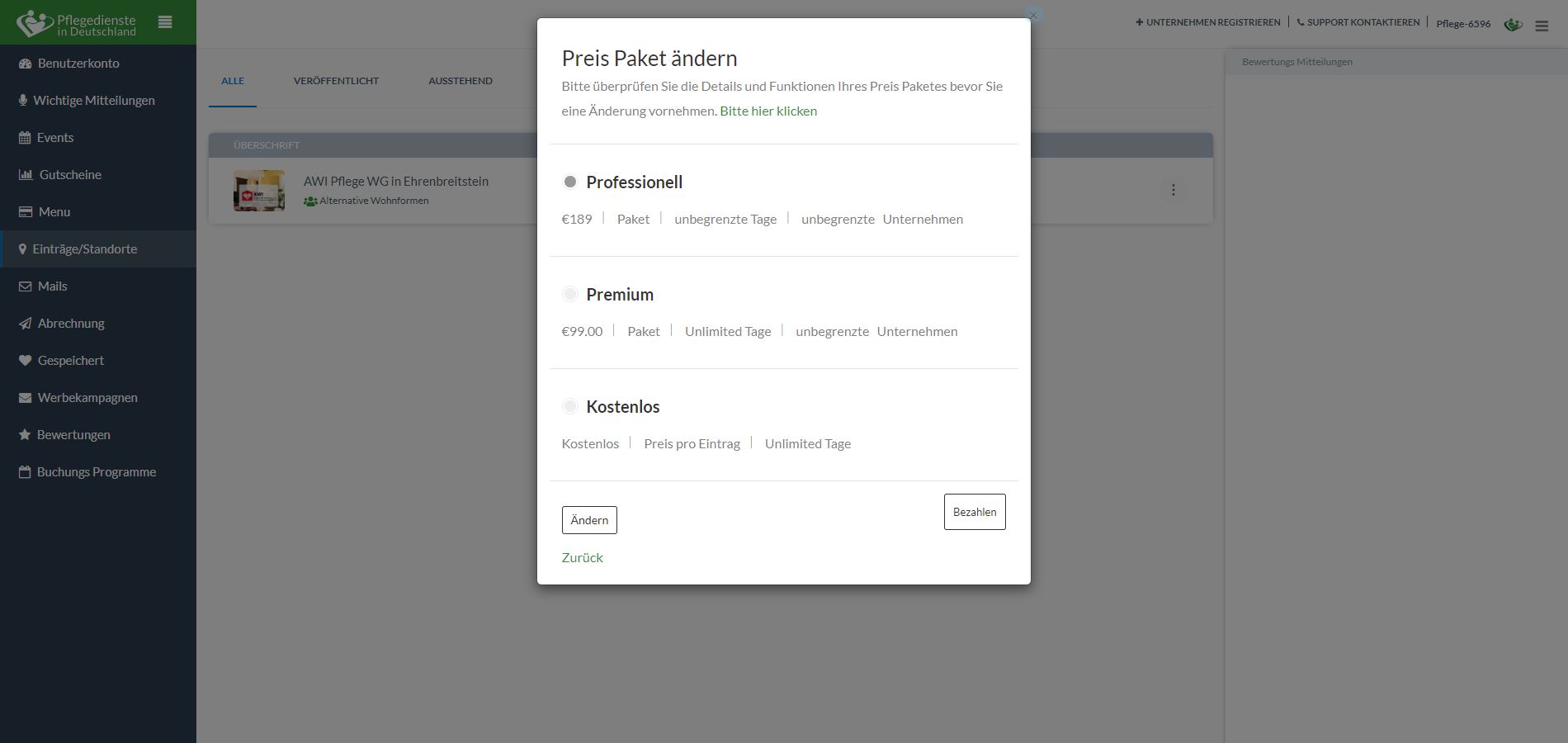Click the Events calendar icon in sidebar
1568x743 pixels.
pyautogui.click(x=25, y=138)
